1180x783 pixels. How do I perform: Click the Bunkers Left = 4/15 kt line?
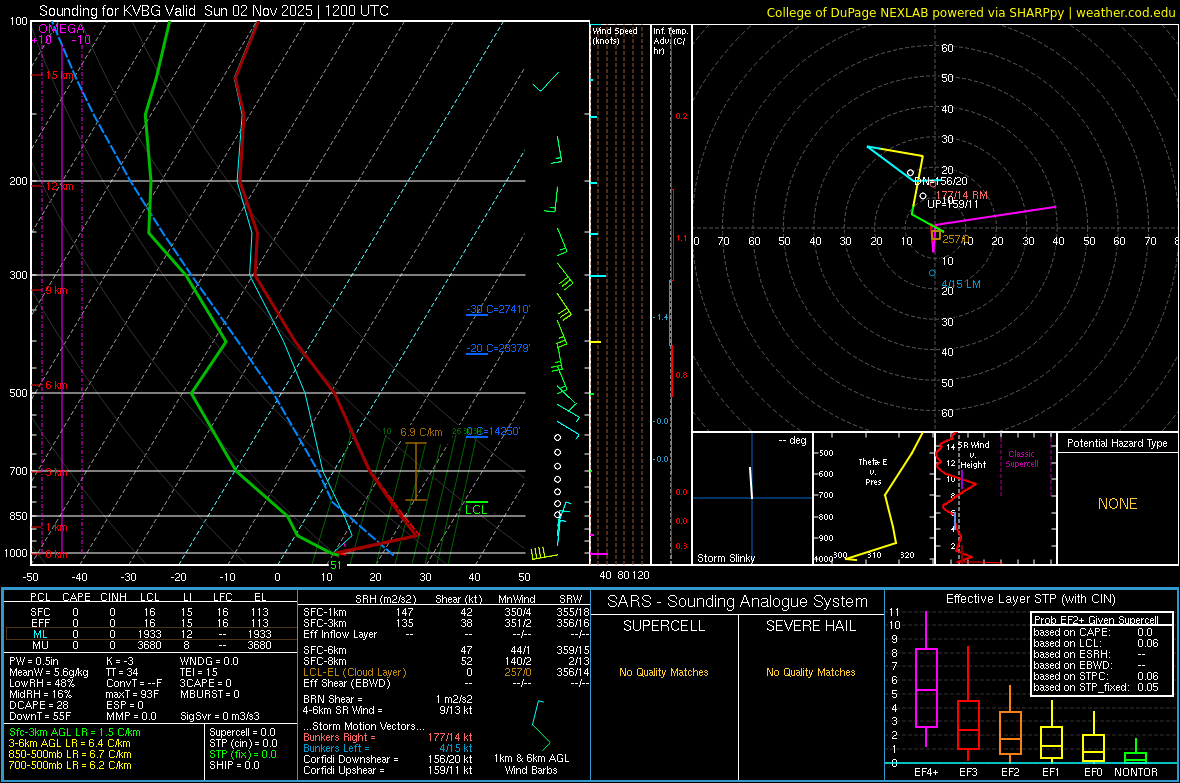tap(388, 748)
